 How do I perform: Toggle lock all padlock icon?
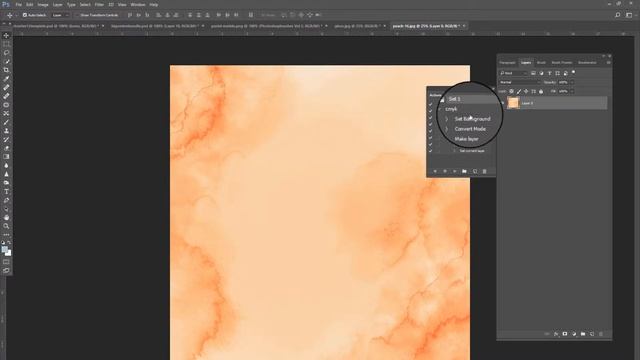click(x=541, y=91)
